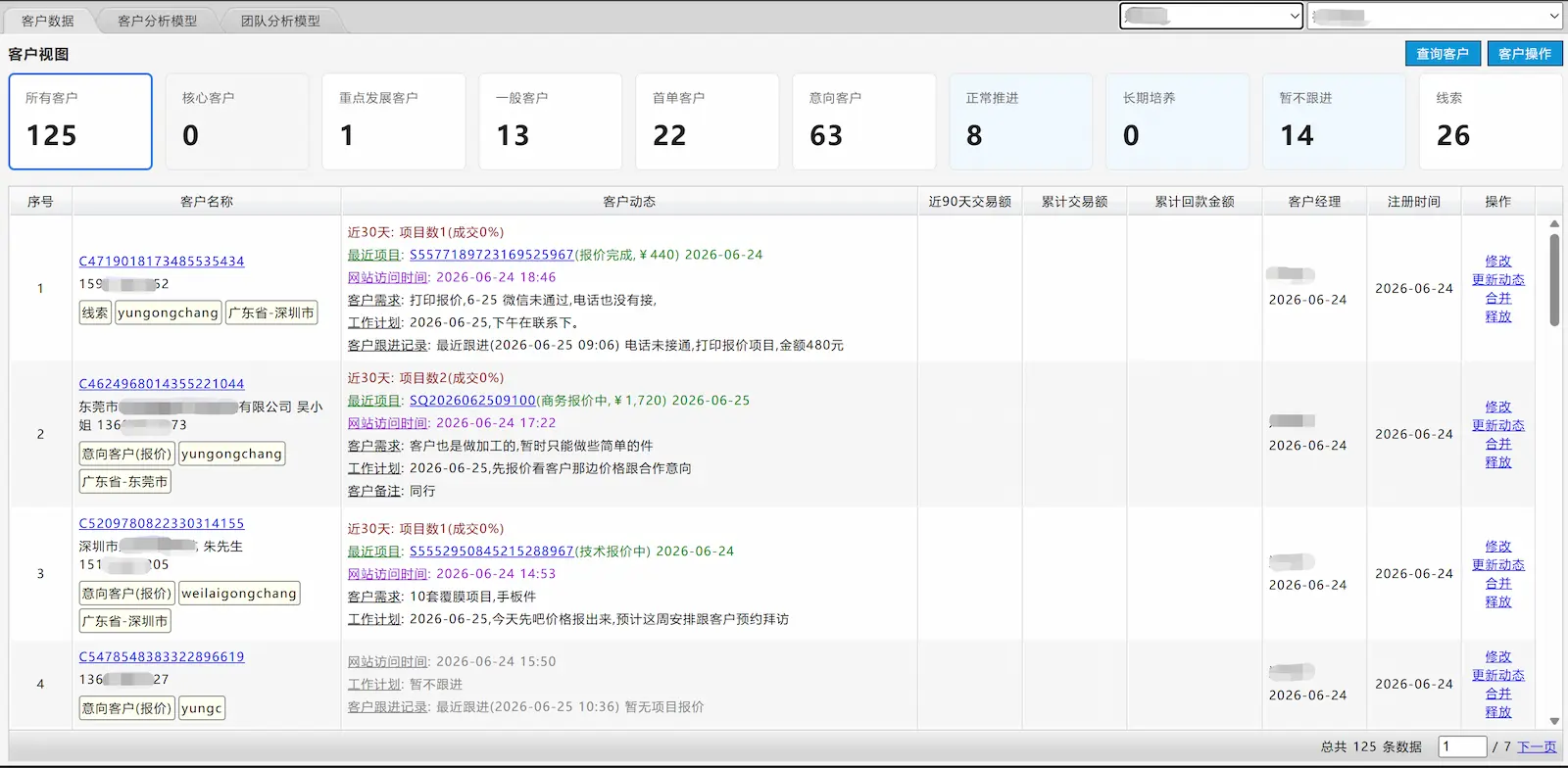Open the 客户分析模型 tab
Screen dimensions: 1568x768
click(x=157, y=21)
